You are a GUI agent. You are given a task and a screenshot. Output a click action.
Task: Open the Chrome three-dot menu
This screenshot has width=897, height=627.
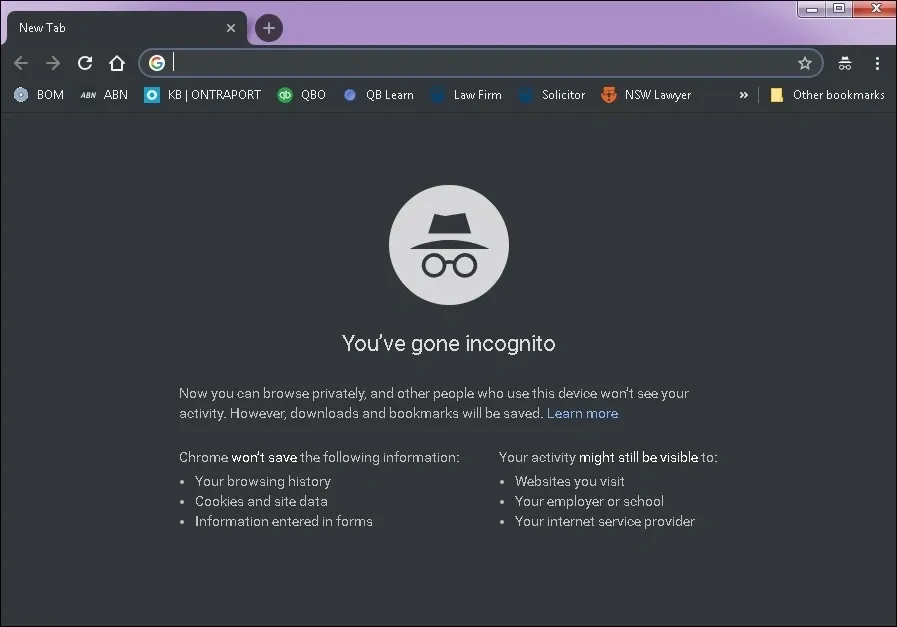[877, 63]
